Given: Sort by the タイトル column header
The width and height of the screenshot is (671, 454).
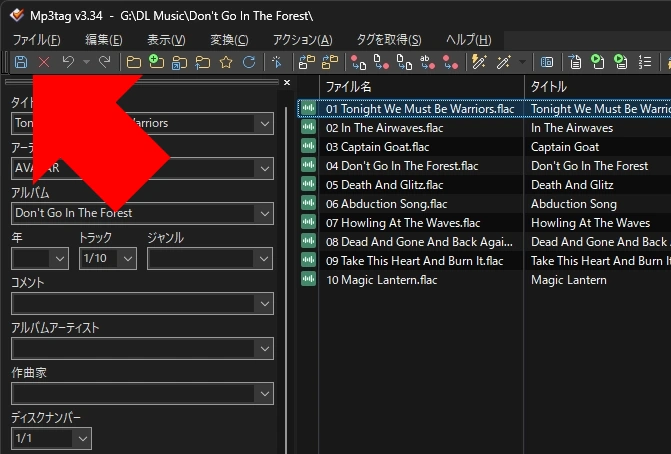Looking at the screenshot, I should [597, 87].
